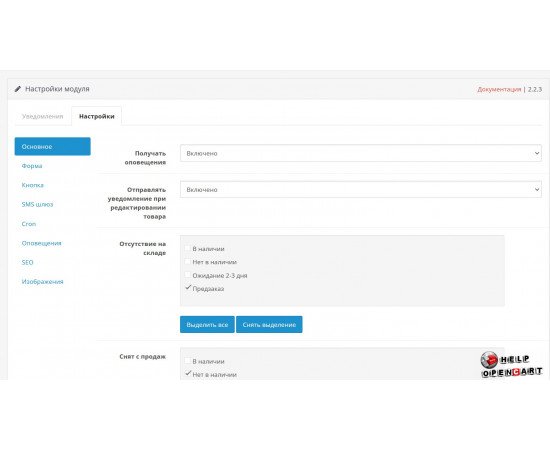Switch to the Уведомления tab
The width and height of the screenshot is (550, 450).
(x=42, y=116)
